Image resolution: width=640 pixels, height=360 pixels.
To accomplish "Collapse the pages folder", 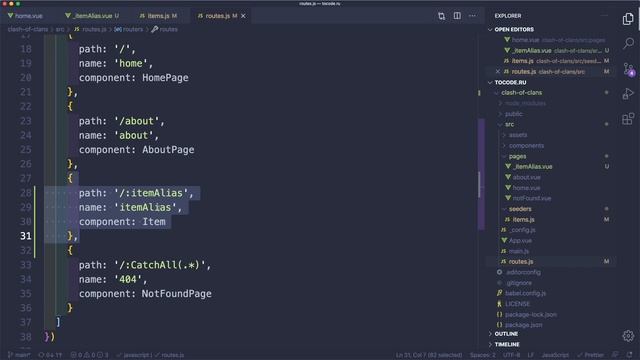I will coord(517,156).
